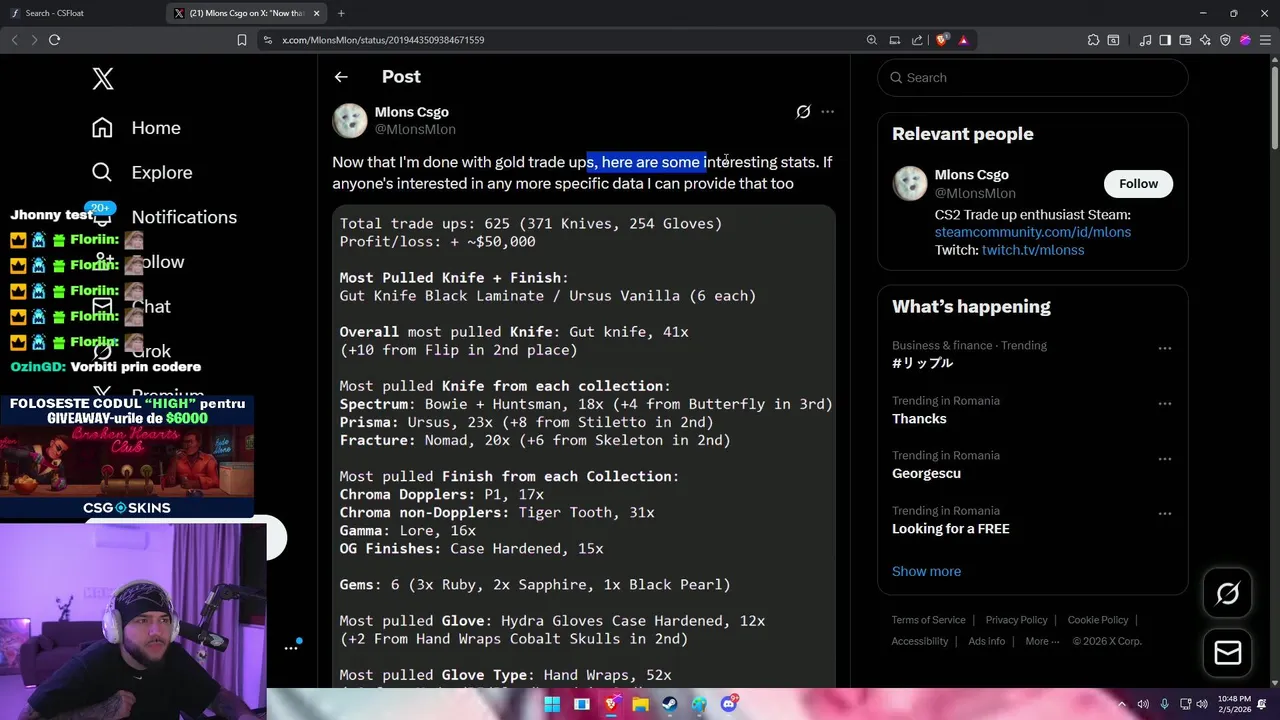Focus the X Search input field
Screen dimensions: 1280x720
coord(1033,77)
